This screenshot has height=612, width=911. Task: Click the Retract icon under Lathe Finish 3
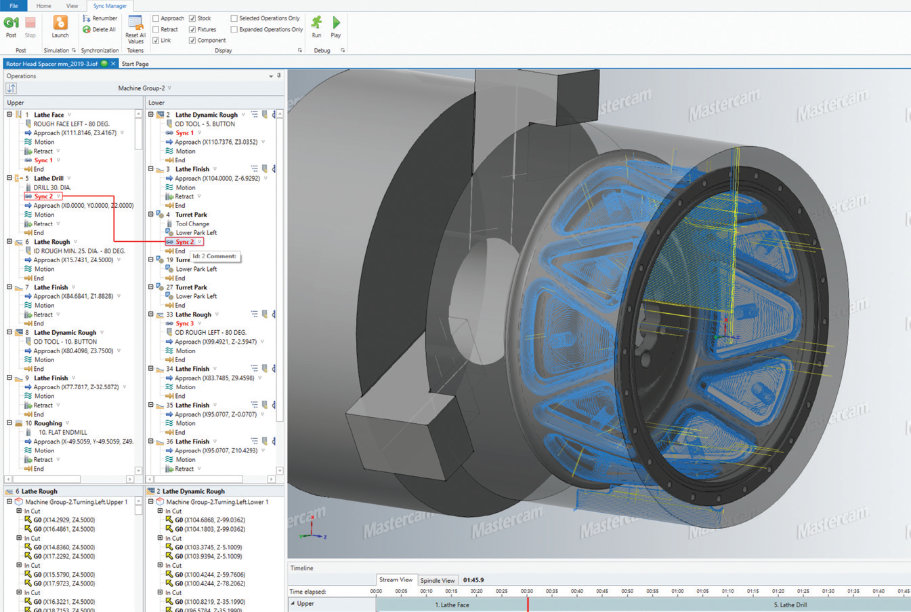(170, 196)
